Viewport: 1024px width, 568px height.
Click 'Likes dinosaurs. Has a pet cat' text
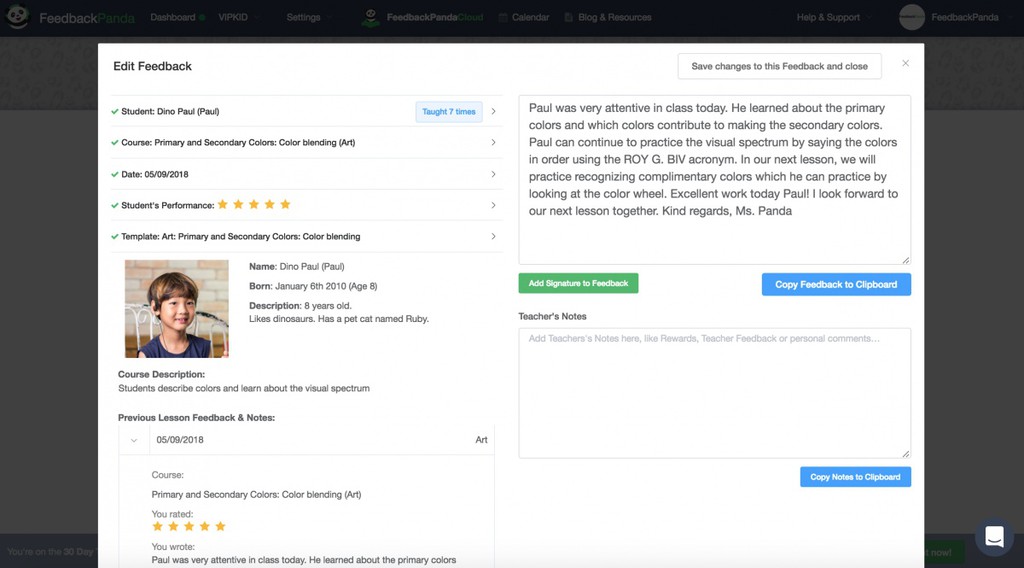tap(339, 319)
